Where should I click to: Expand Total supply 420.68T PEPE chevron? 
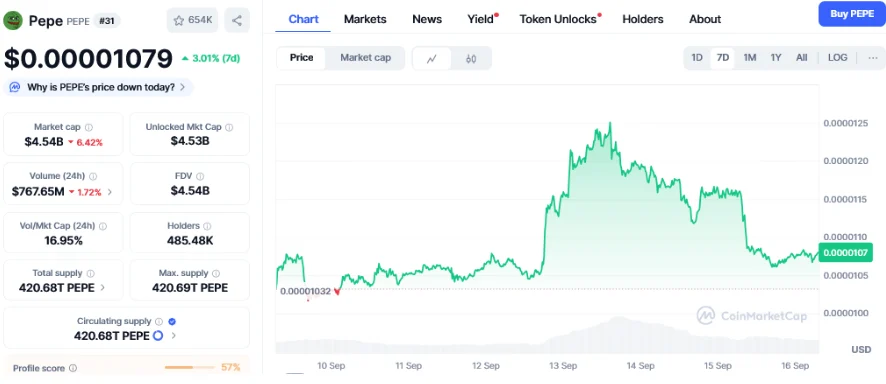click(x=103, y=287)
